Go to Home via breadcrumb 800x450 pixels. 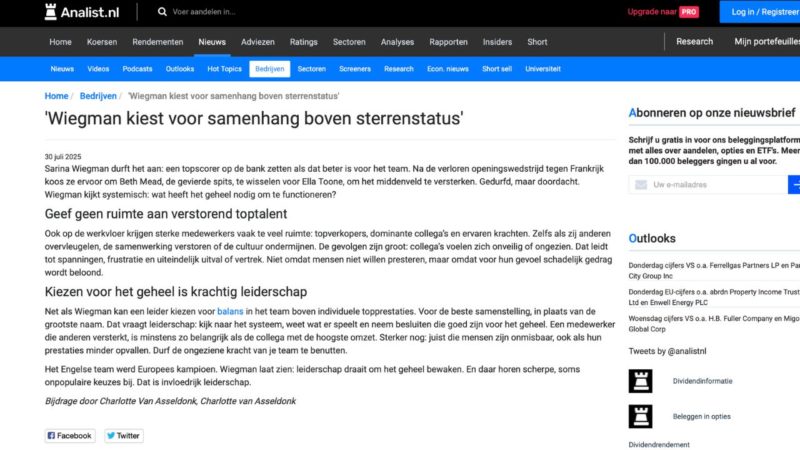(56, 96)
